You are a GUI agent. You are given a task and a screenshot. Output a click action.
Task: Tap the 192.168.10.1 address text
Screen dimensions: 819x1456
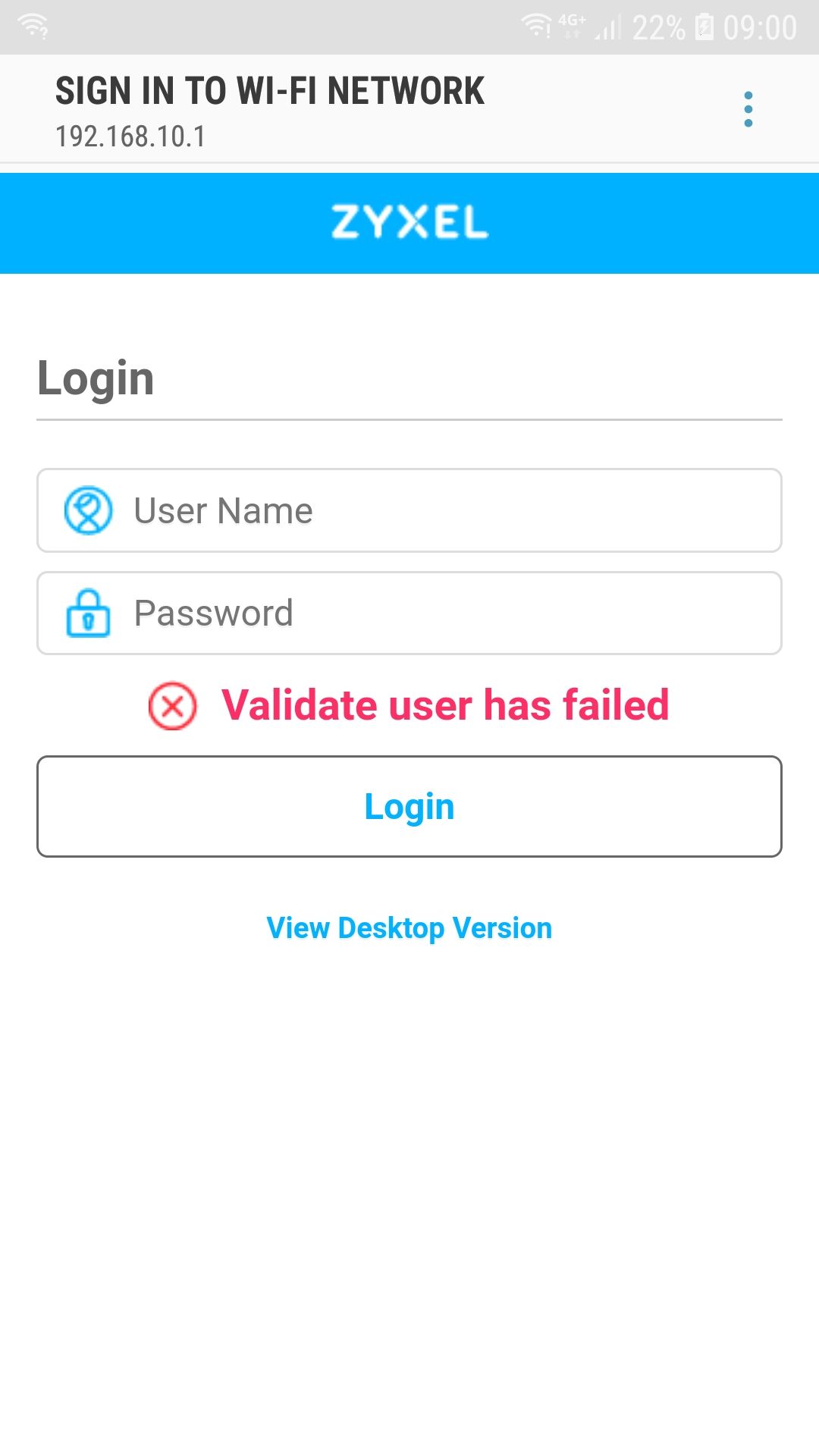coord(130,136)
